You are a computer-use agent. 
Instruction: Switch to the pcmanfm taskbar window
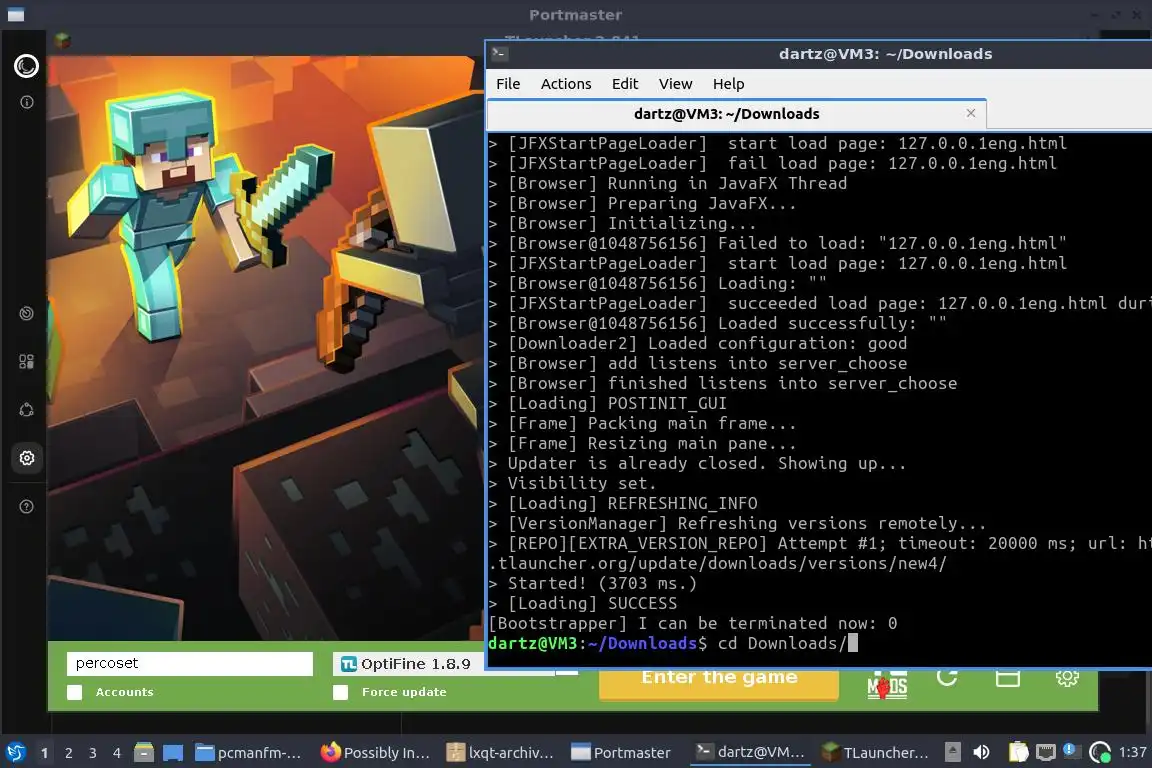[248, 752]
